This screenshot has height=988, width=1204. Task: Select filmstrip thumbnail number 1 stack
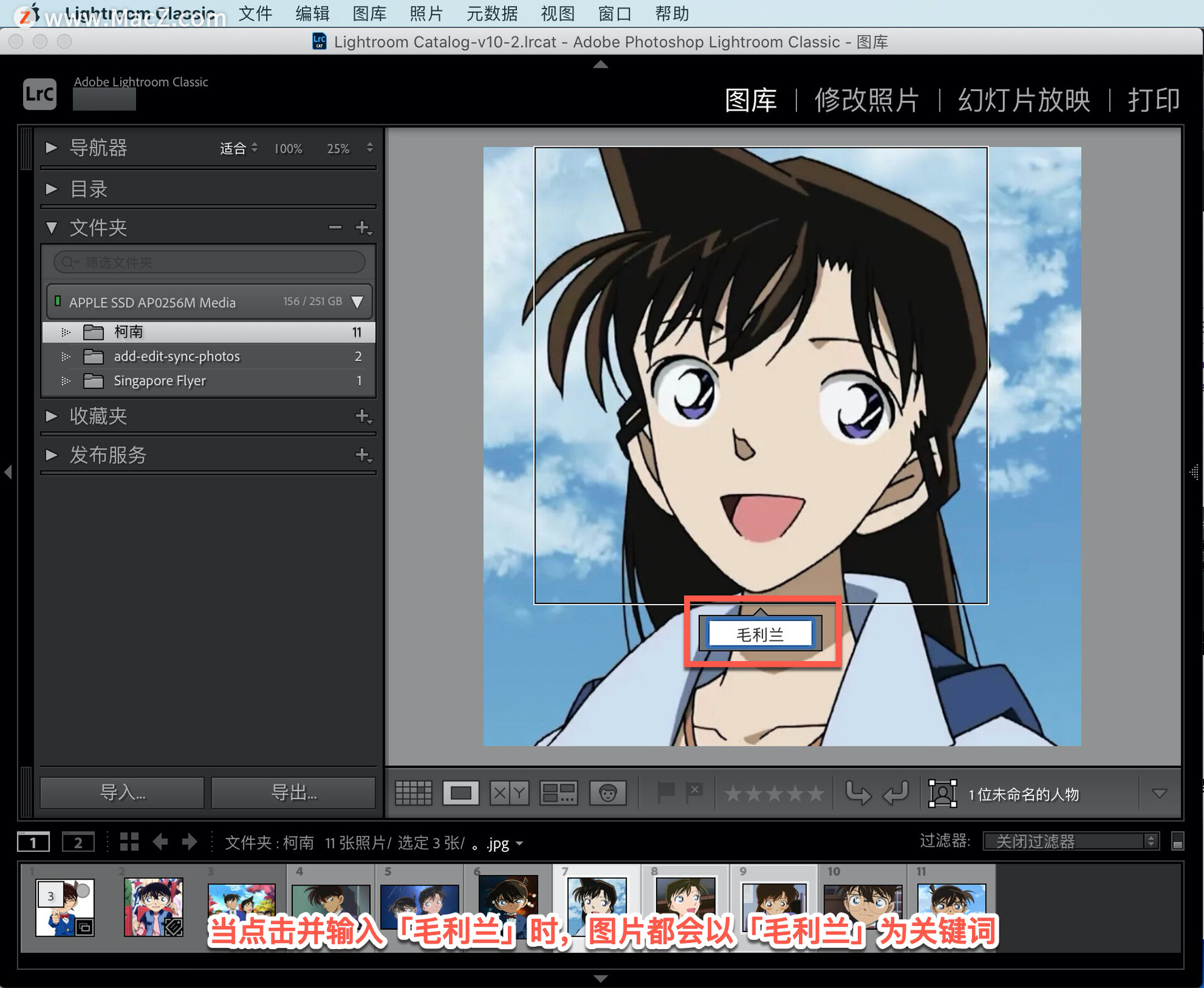tap(65, 907)
